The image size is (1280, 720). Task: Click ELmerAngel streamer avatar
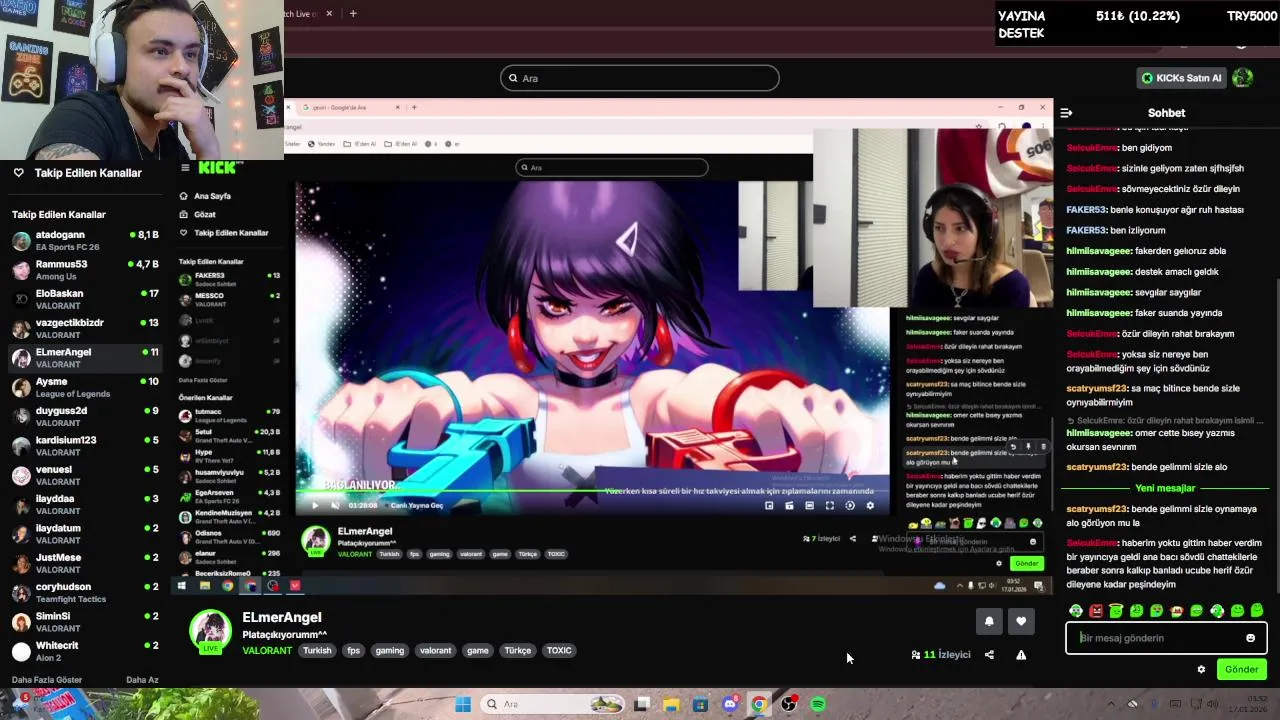point(210,632)
